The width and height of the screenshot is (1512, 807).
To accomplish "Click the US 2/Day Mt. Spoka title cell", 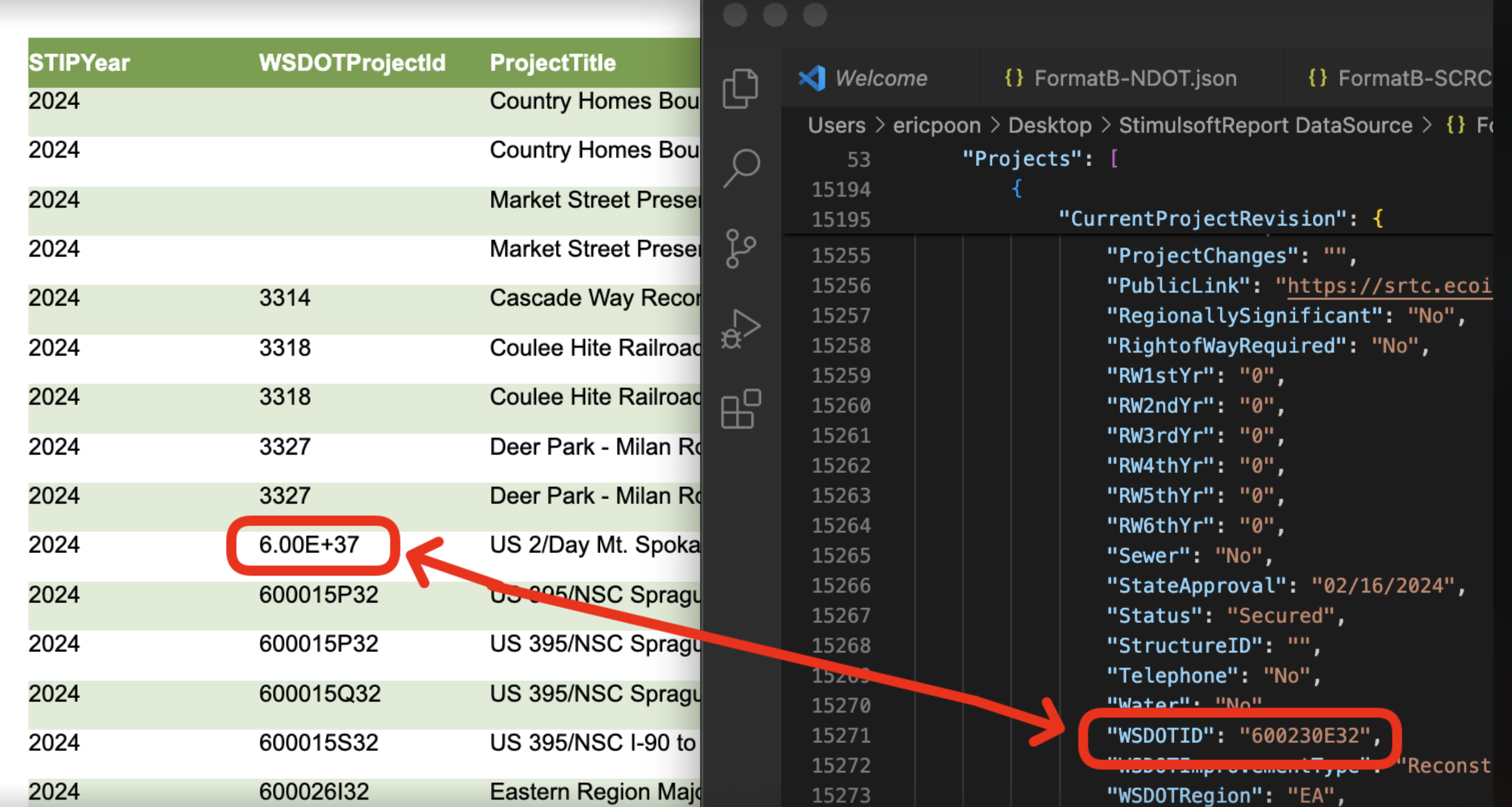I will click(595, 545).
